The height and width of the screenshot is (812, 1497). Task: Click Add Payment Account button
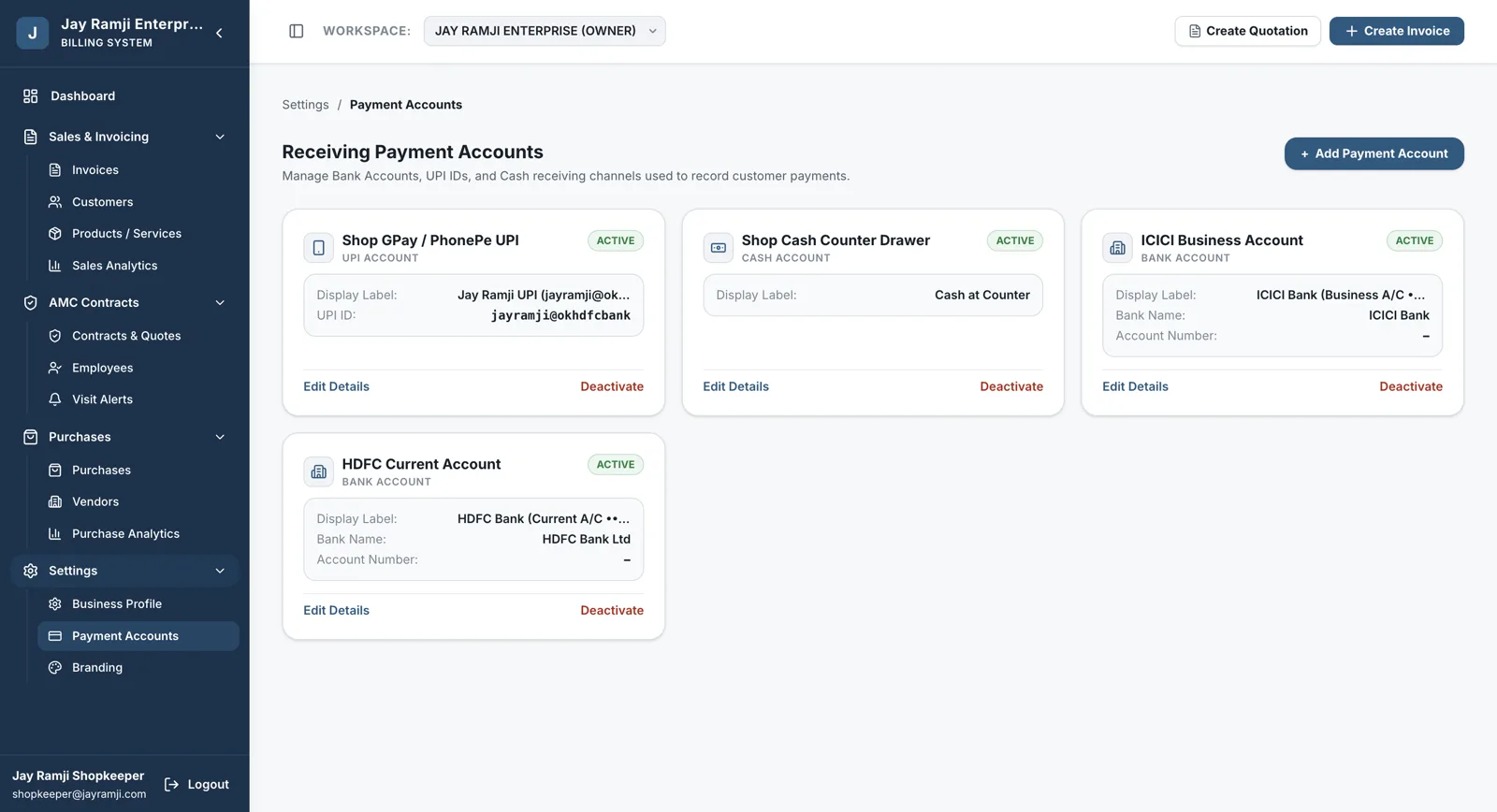[x=1374, y=153]
